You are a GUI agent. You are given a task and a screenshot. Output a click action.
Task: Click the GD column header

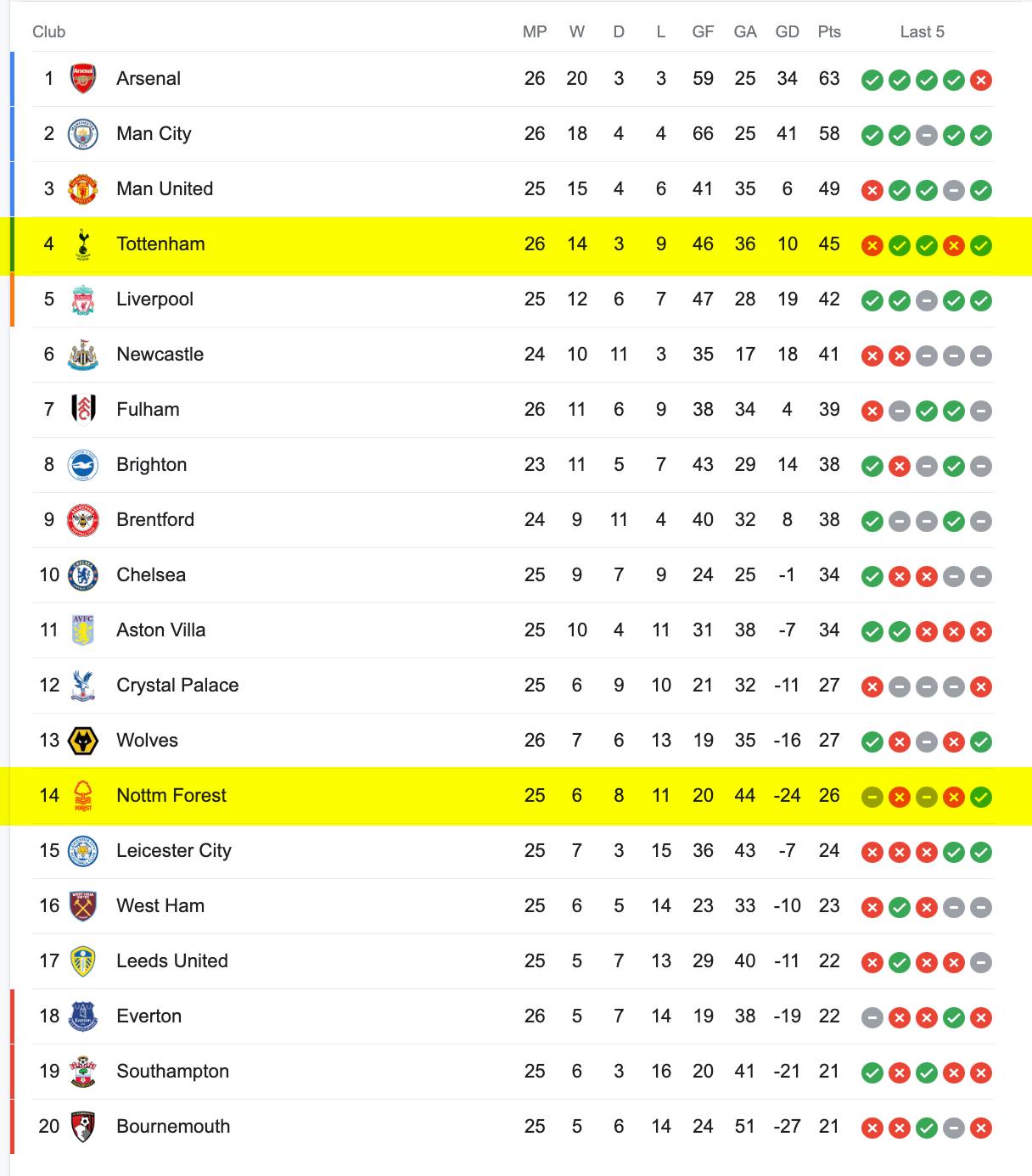(x=788, y=32)
